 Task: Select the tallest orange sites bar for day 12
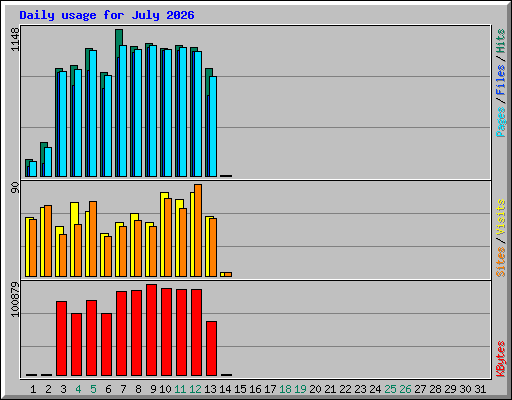198,230
